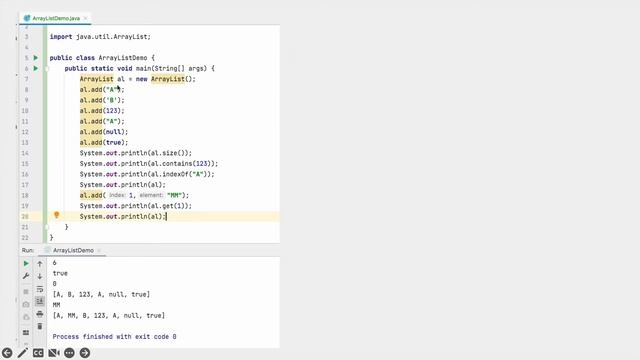Click the fold end marker on line 21
Viewport: 640px width, 360px height.
click(47, 227)
